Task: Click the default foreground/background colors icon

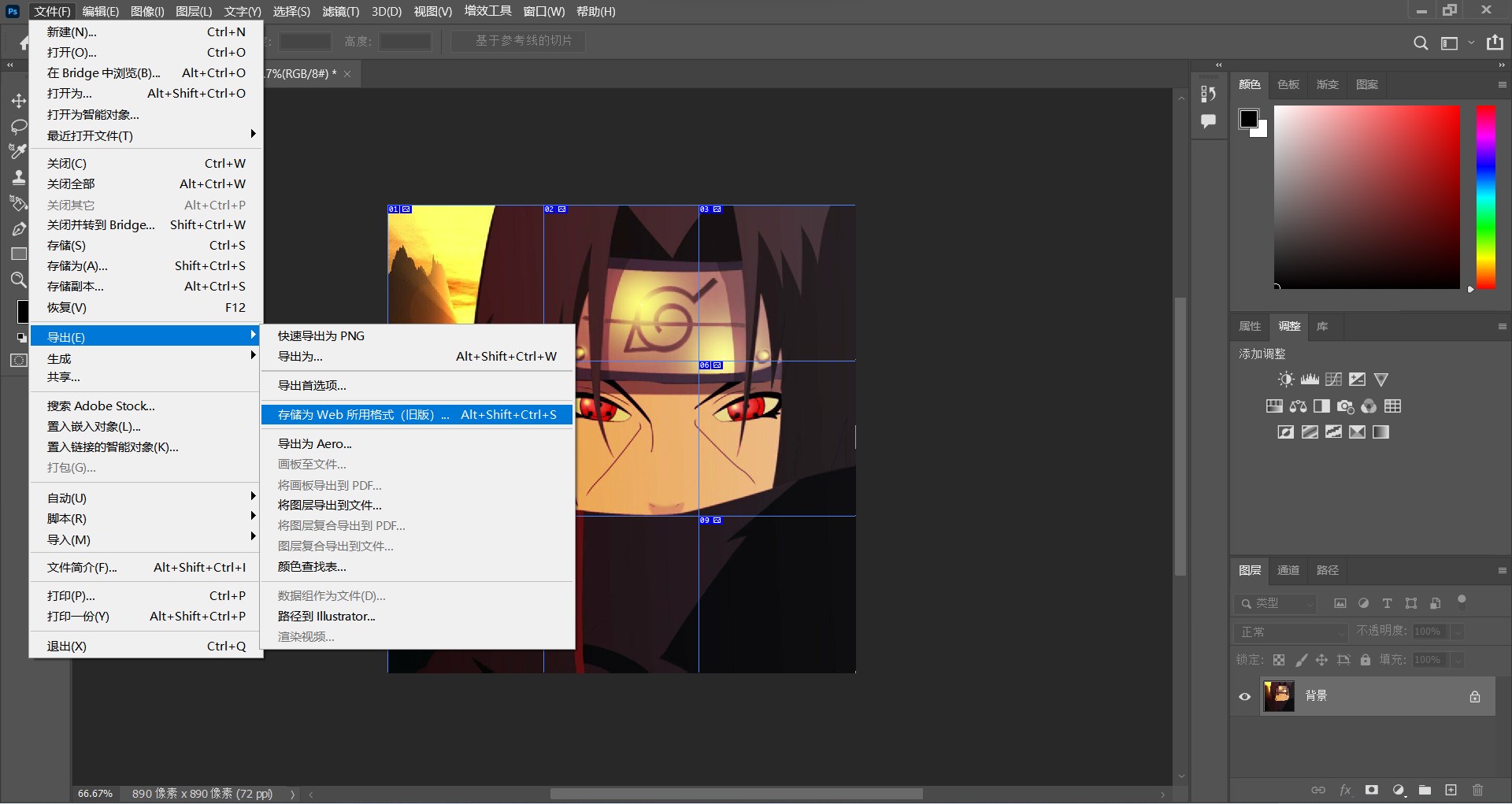Action: coord(21,337)
